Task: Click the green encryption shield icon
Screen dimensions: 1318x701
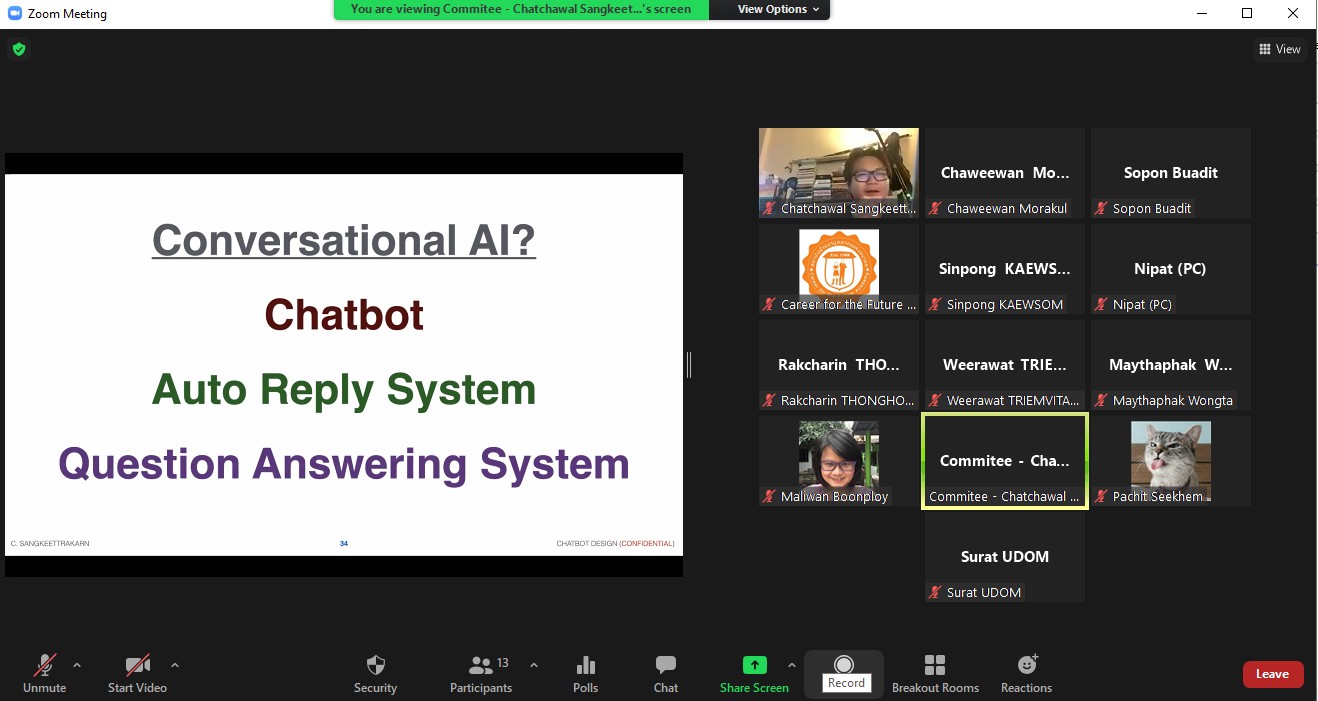Action: click(19, 49)
